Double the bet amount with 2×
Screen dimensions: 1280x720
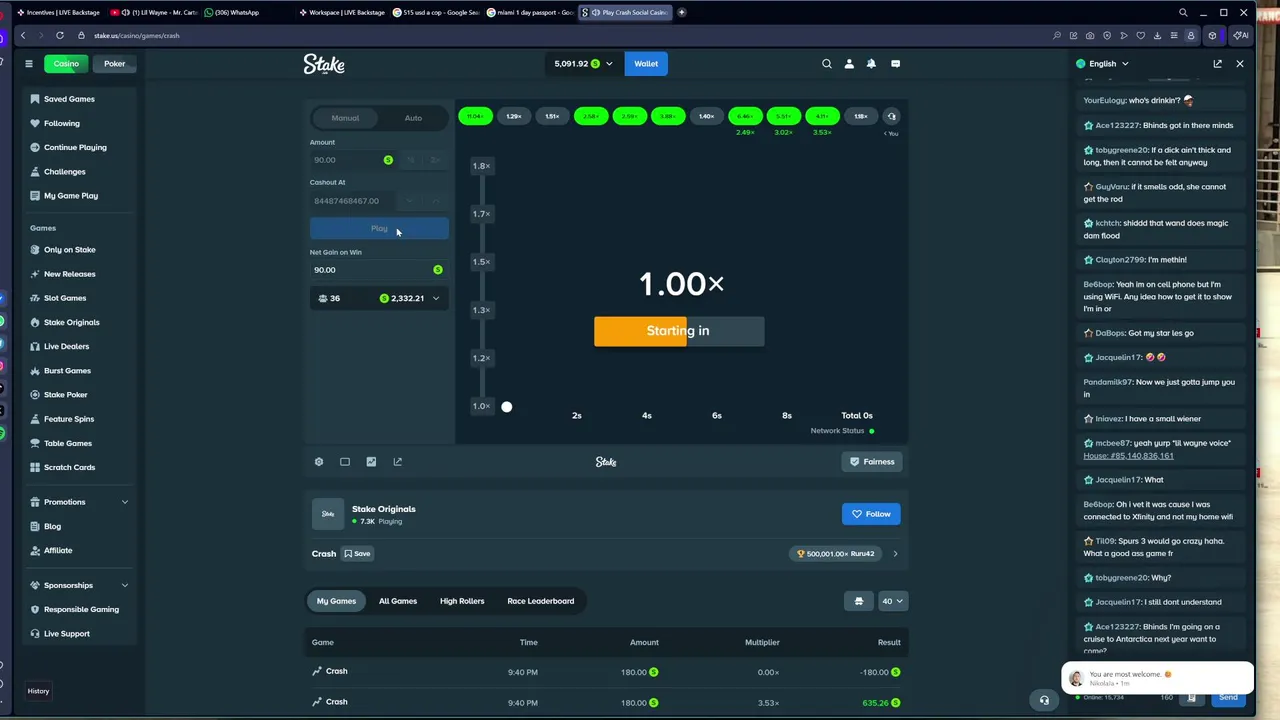(435, 160)
